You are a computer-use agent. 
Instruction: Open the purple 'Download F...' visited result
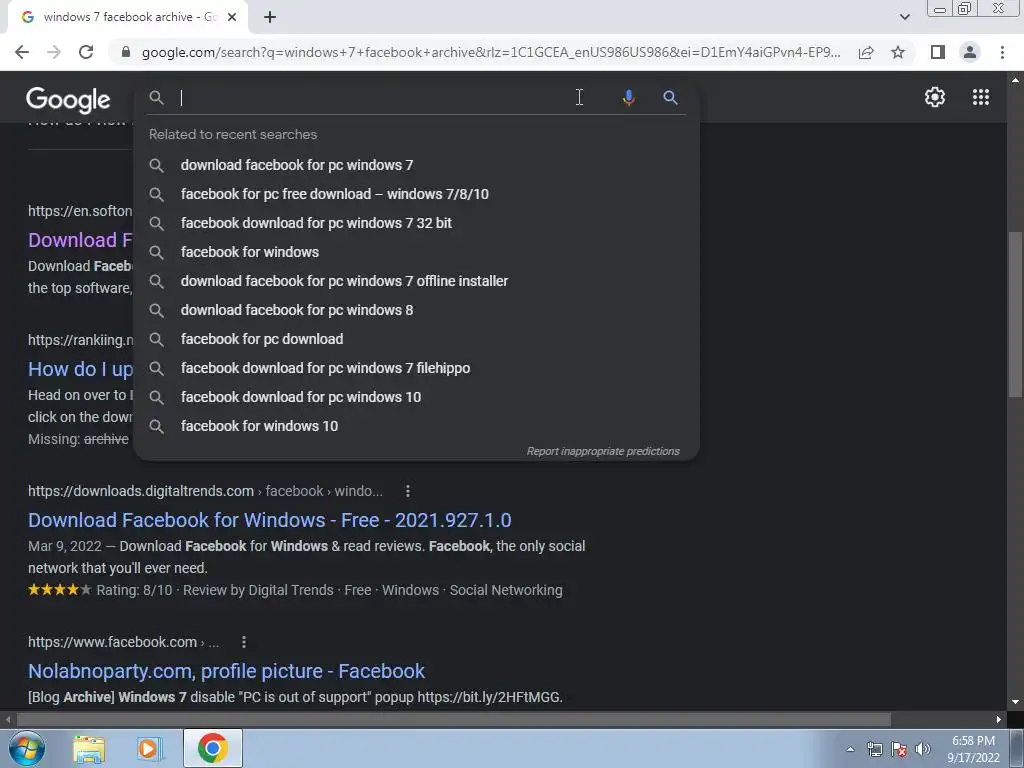(80, 240)
